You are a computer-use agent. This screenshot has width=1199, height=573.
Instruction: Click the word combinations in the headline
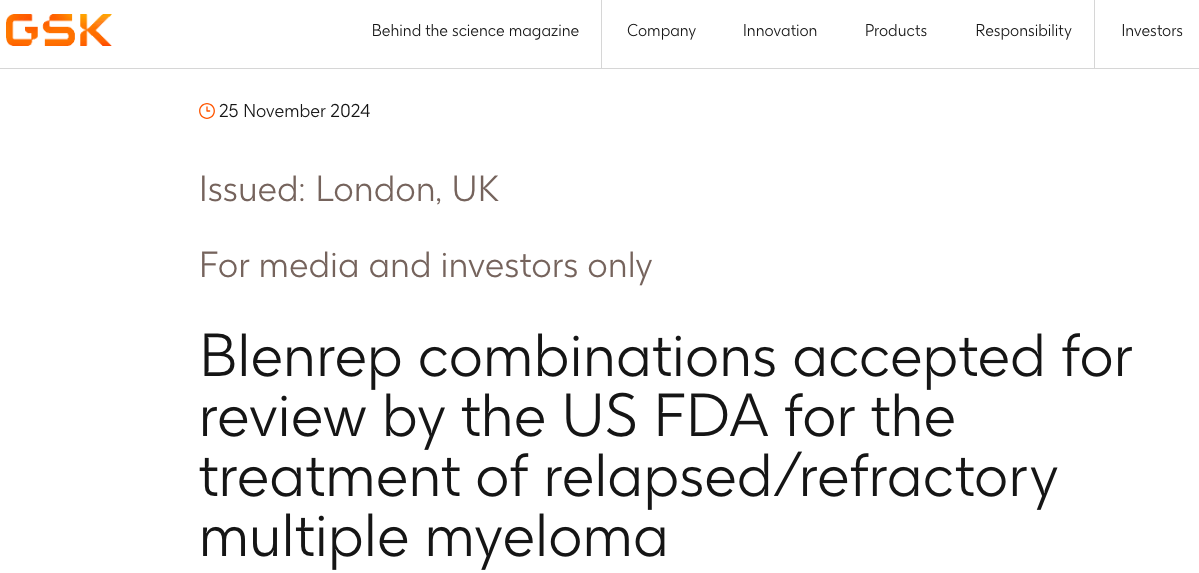coord(597,356)
